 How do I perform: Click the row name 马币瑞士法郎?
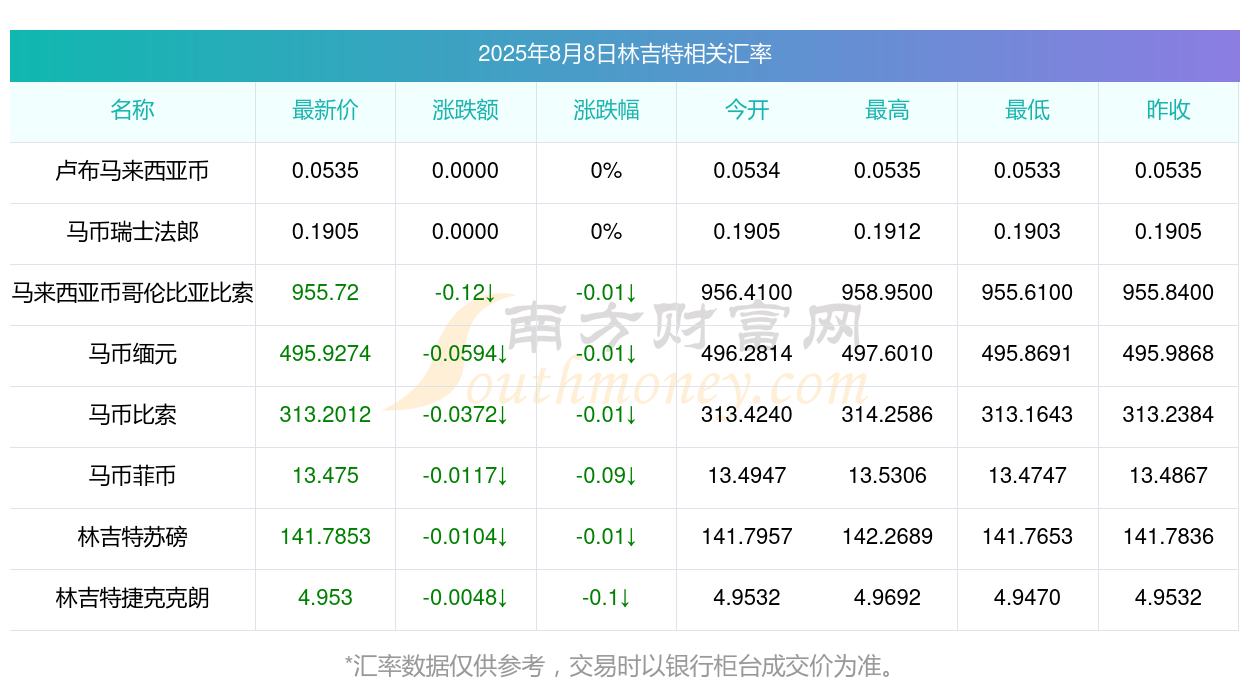(132, 232)
